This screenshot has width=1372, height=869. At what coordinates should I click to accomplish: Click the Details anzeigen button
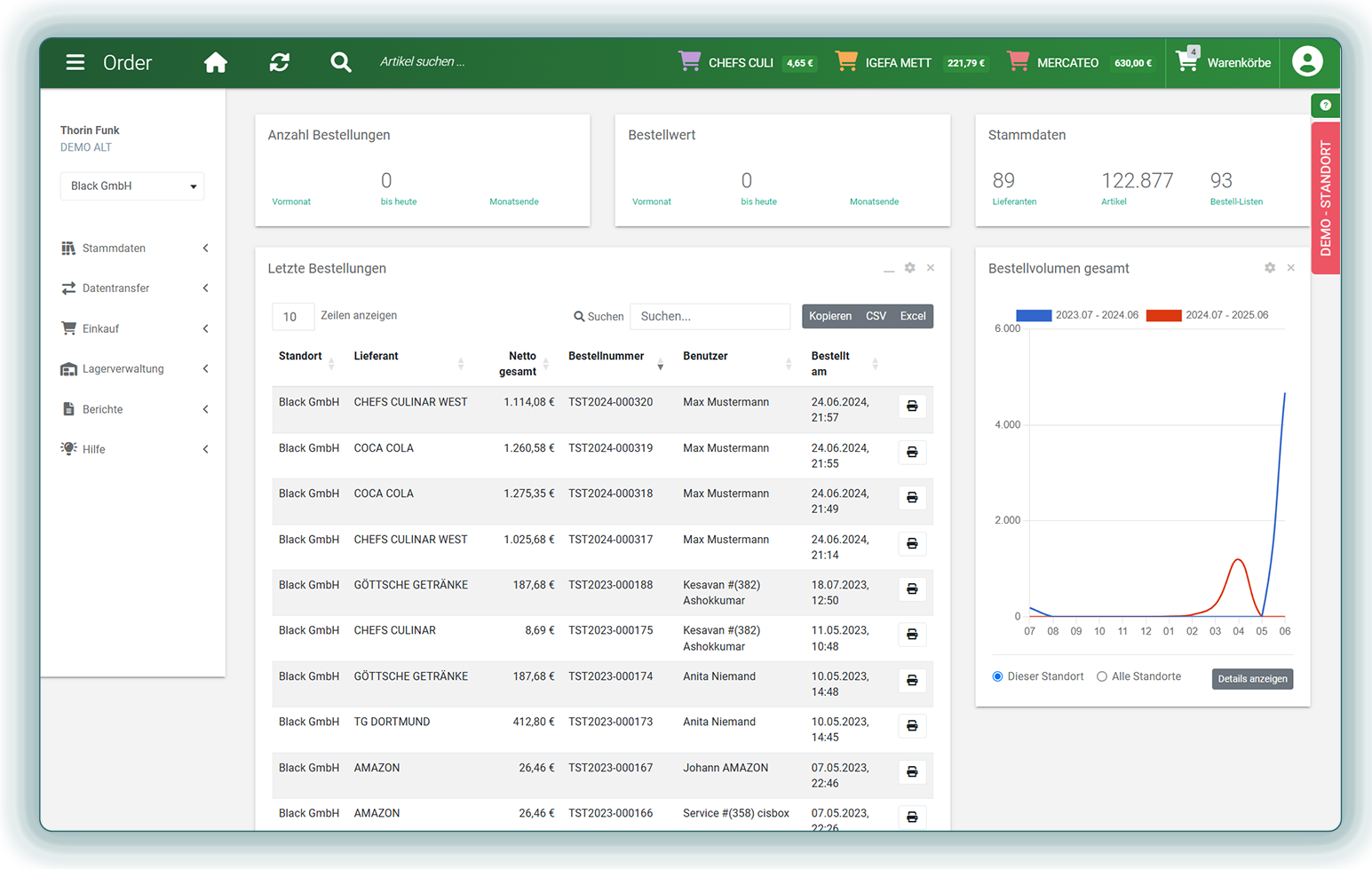pos(1251,679)
